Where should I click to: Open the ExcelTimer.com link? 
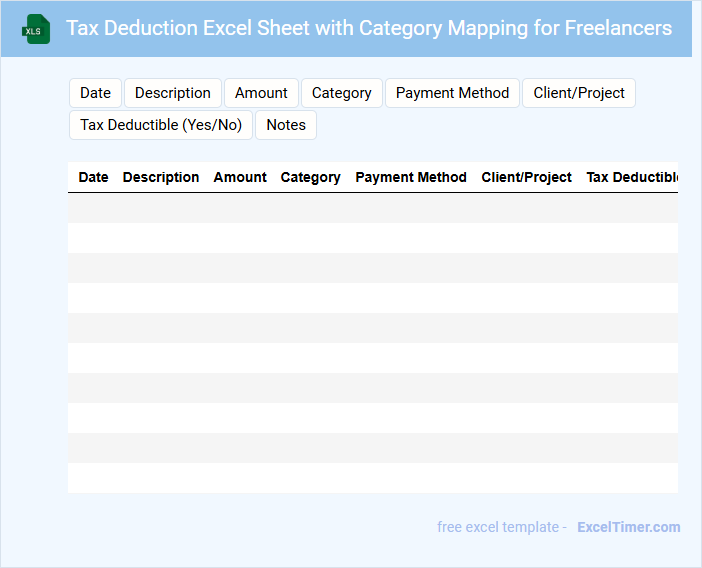628,527
